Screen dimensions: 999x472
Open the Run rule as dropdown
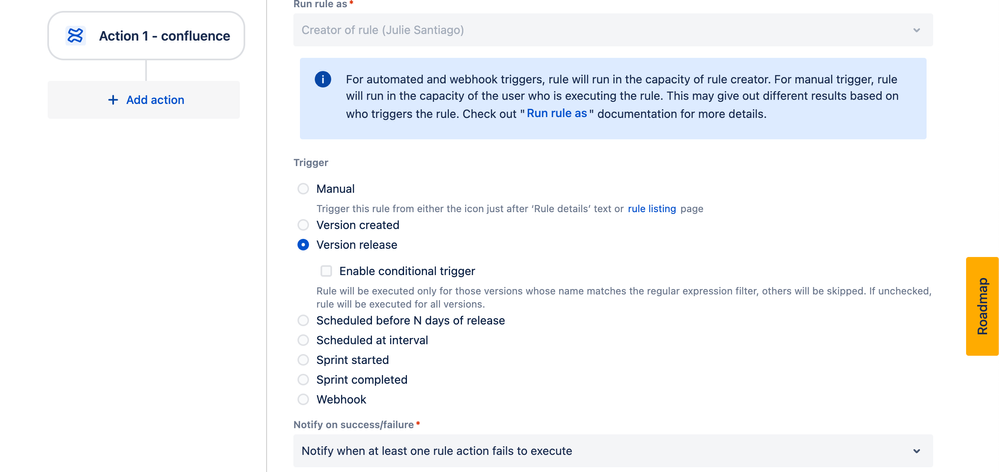[x=613, y=30]
